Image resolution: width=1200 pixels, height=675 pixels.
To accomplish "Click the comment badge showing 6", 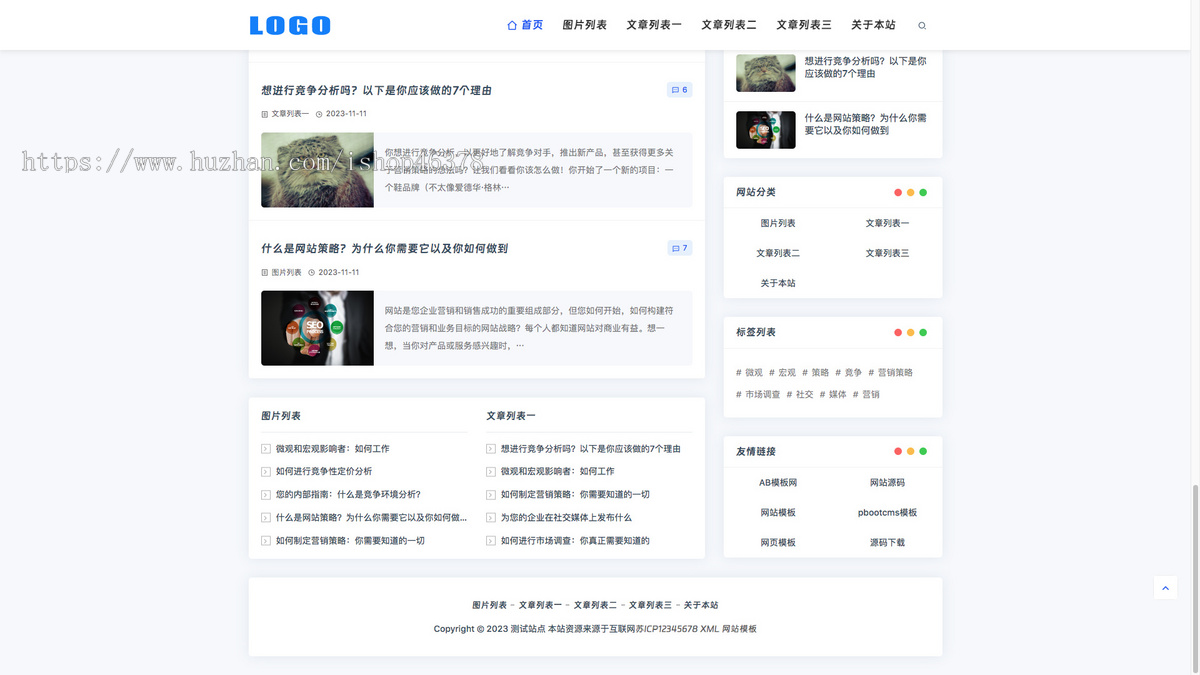I will point(680,90).
